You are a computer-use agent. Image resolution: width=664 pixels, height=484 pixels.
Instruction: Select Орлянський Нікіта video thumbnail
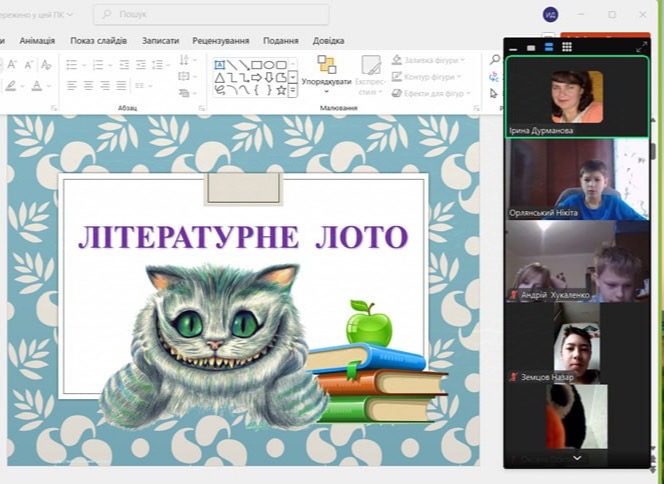(x=578, y=180)
